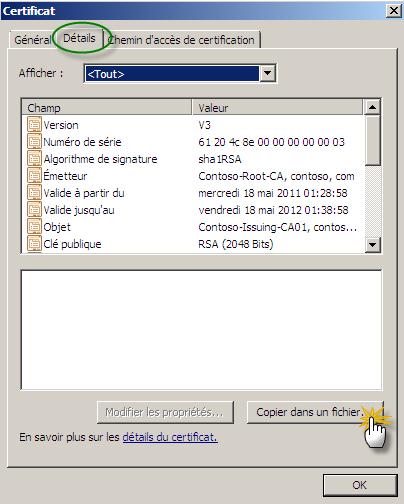Image resolution: width=404 pixels, height=504 pixels.
Task: Click the field list scroll up arrow
Action: (372, 107)
